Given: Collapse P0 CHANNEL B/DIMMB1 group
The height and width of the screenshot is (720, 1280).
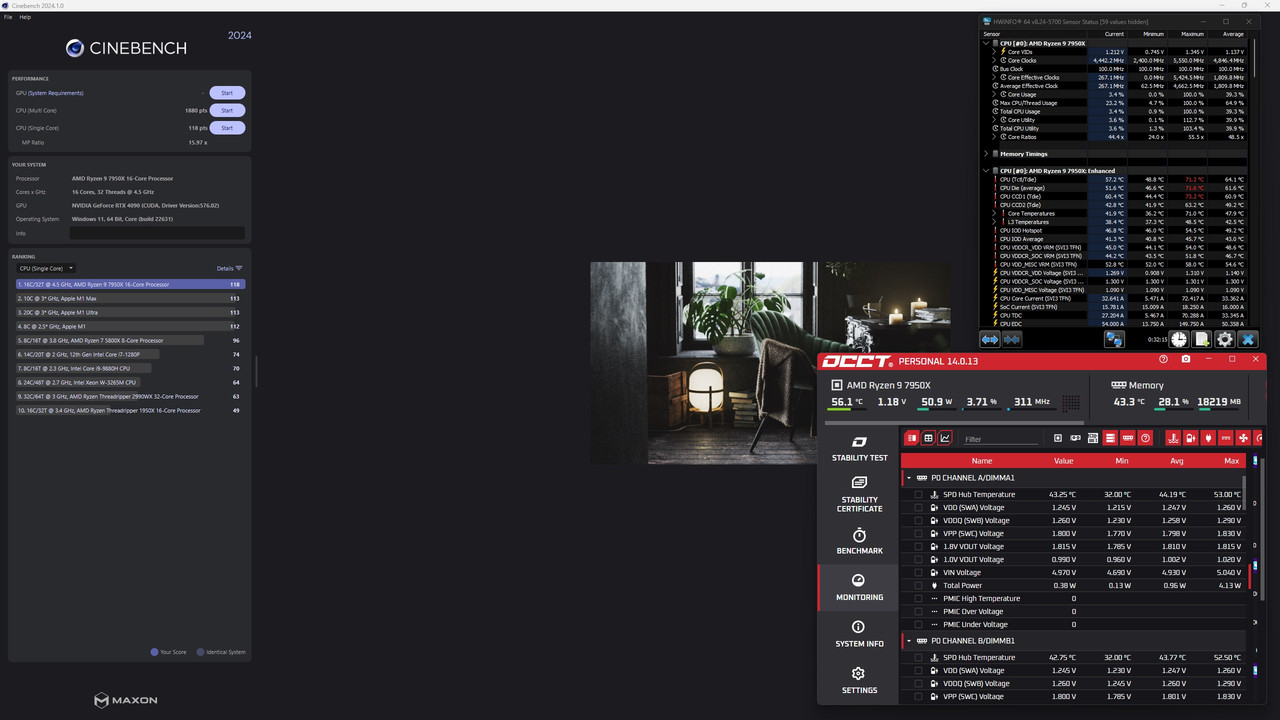Looking at the screenshot, I should pos(909,640).
